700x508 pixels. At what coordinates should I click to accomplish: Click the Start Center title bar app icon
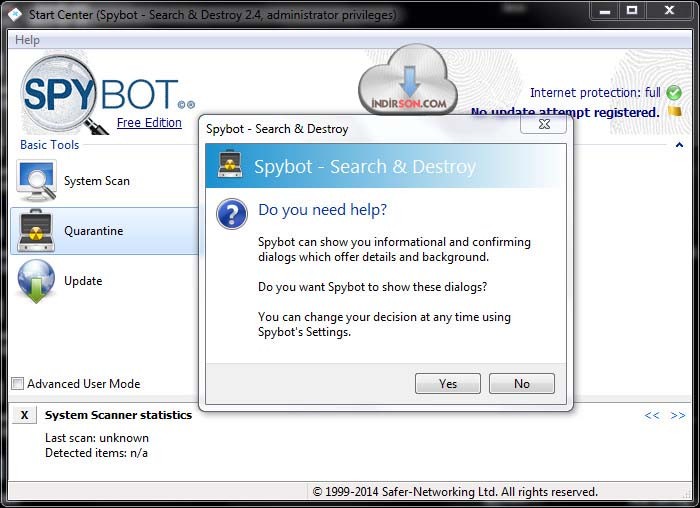16,14
